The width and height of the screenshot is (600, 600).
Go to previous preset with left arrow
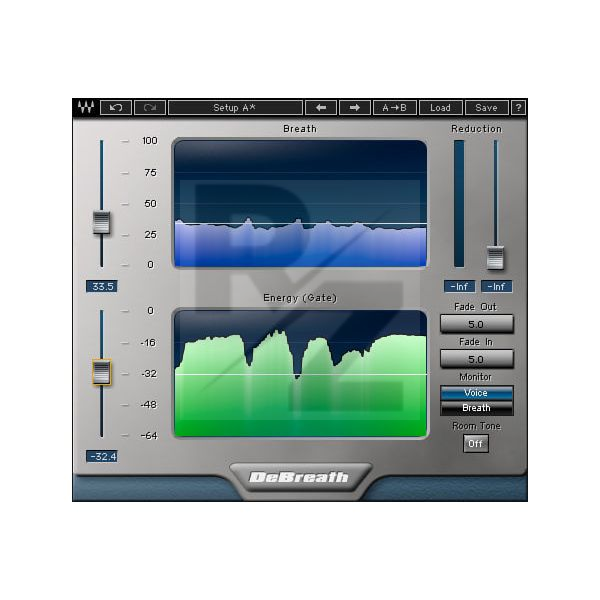[x=320, y=108]
